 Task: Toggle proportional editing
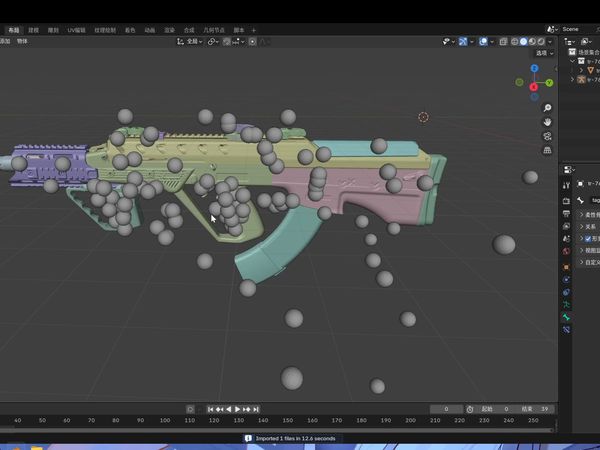(252, 41)
